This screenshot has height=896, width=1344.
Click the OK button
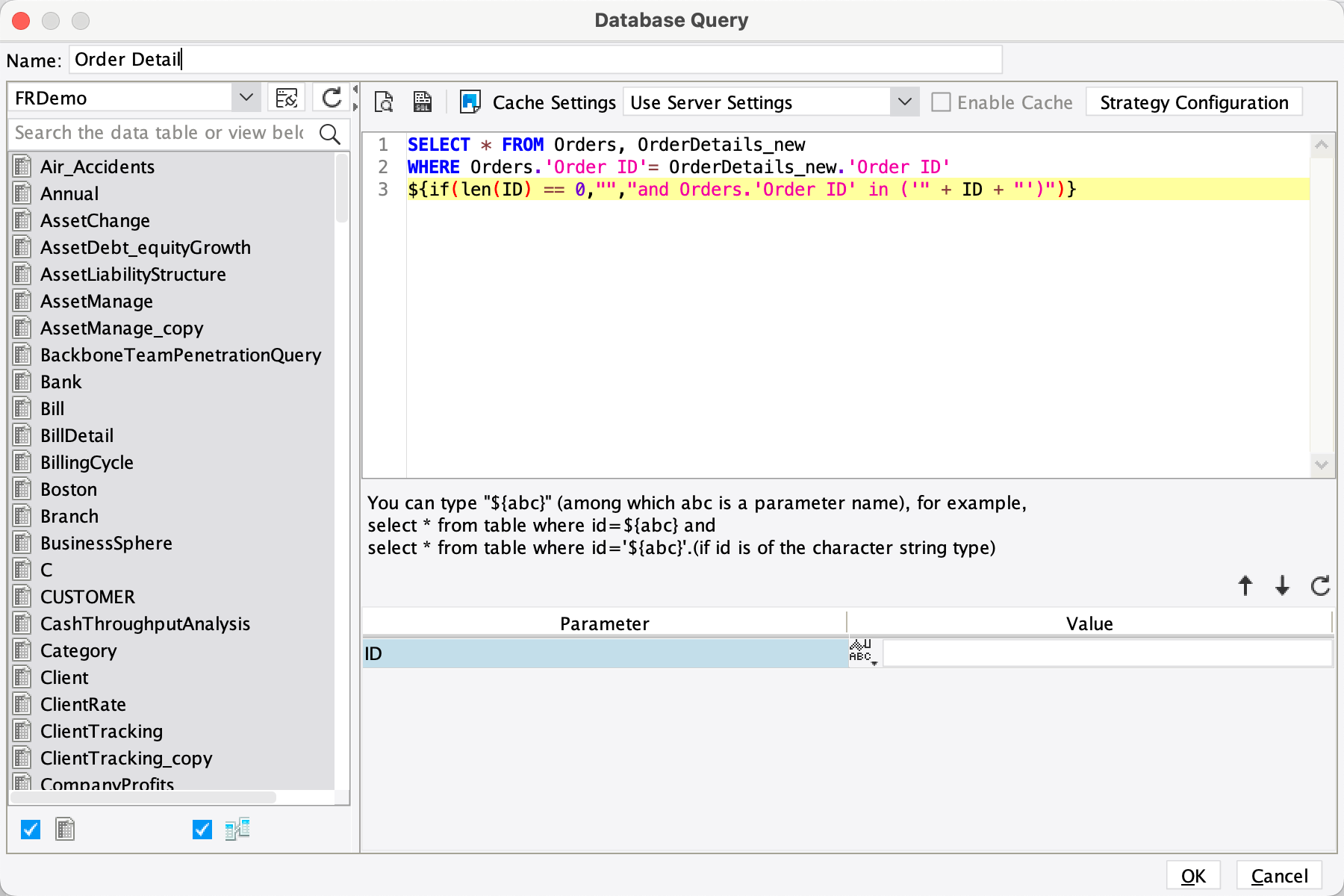[1193, 876]
